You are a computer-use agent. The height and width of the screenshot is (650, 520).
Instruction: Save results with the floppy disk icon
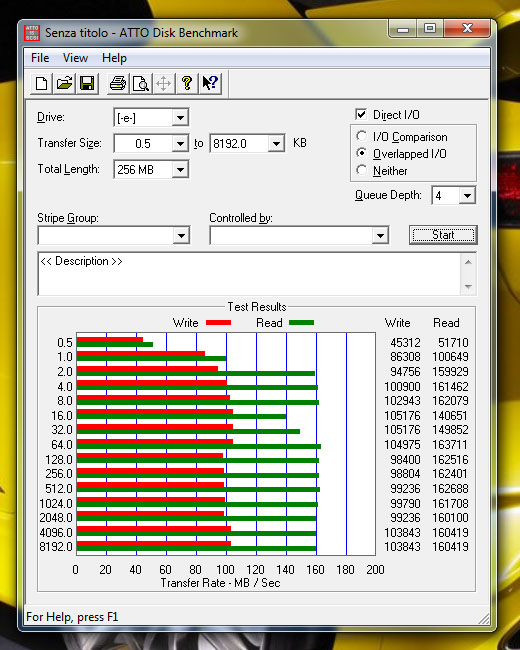(x=87, y=83)
